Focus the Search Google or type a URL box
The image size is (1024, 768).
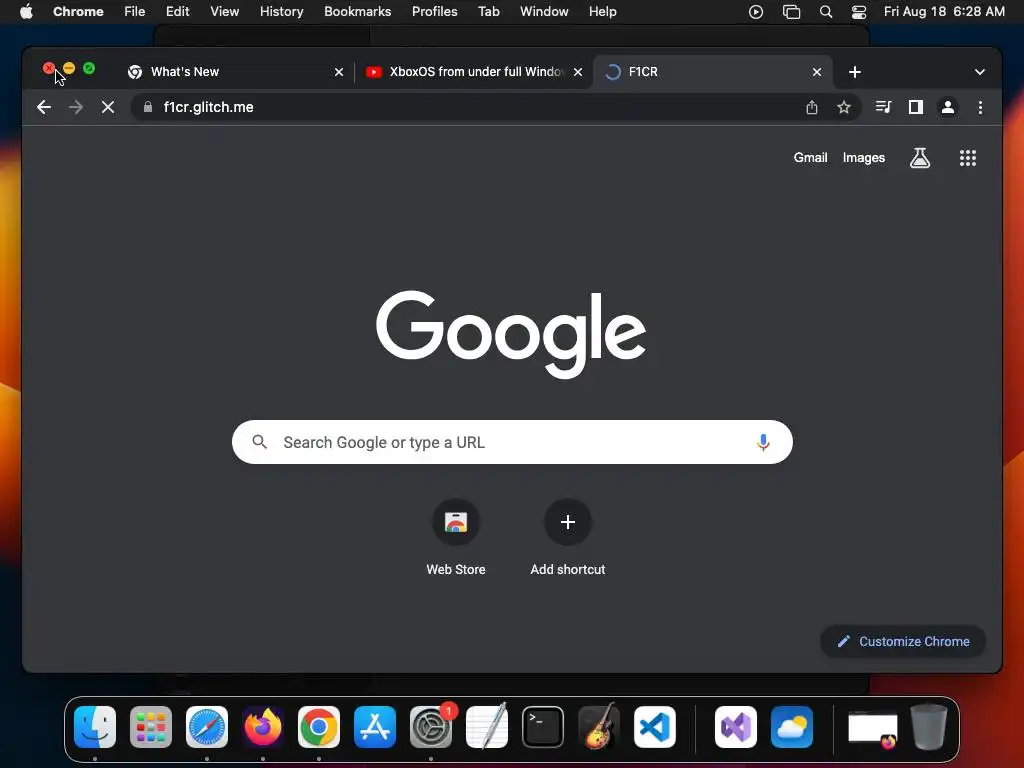click(x=512, y=442)
